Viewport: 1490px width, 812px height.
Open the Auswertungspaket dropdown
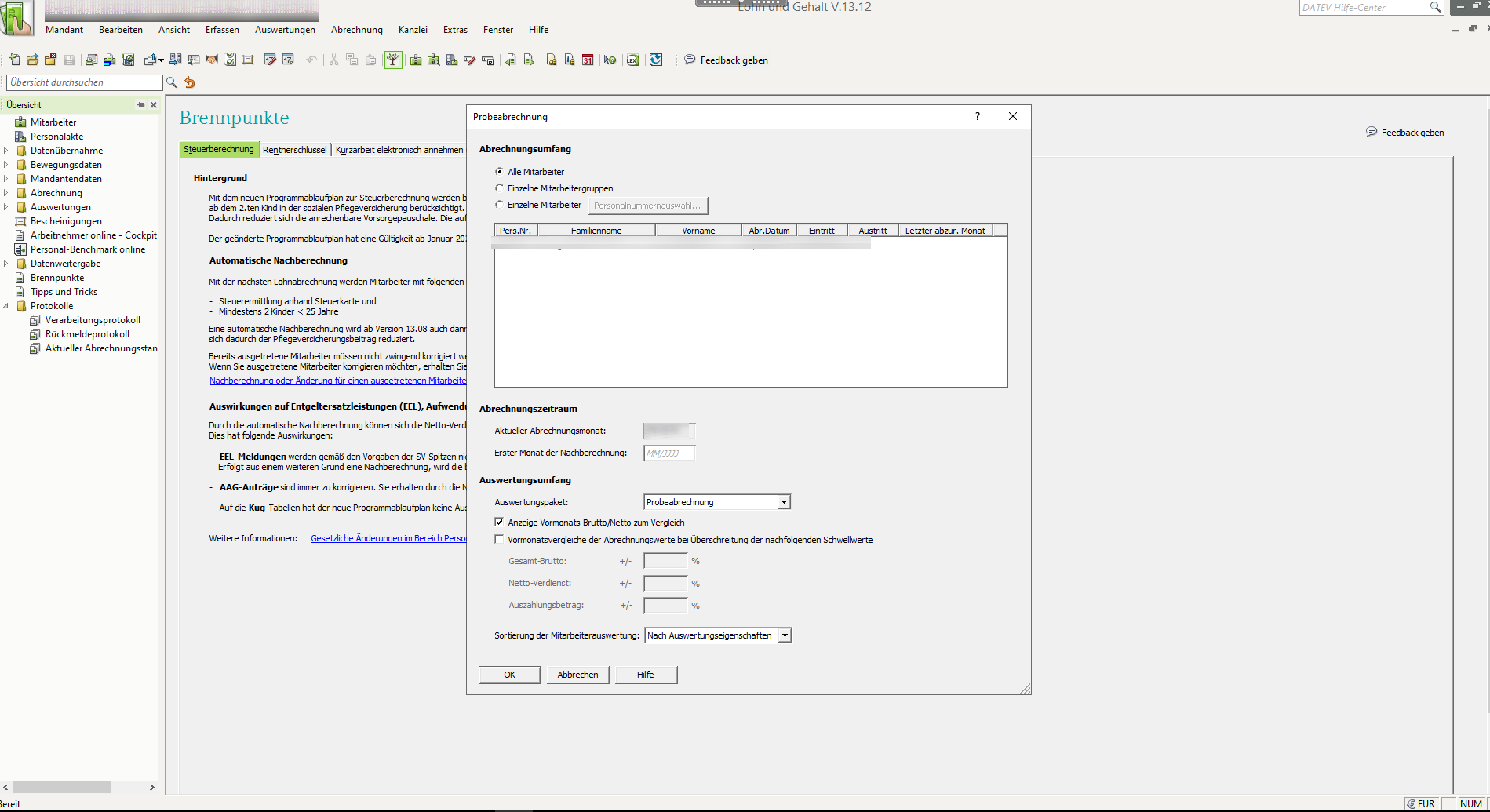783,502
